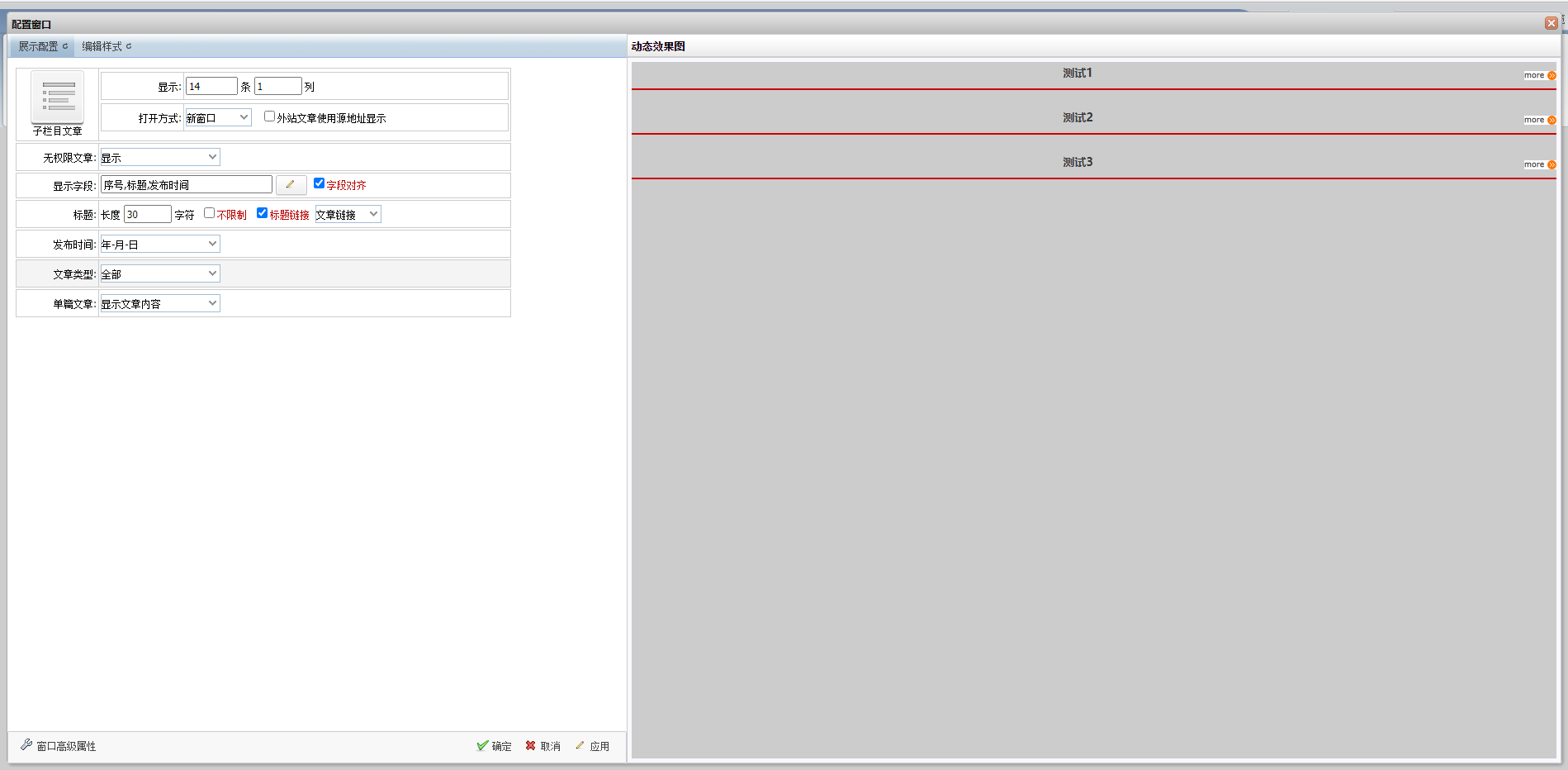Click the 显示 article count input field
1568x770 pixels.
(211, 87)
